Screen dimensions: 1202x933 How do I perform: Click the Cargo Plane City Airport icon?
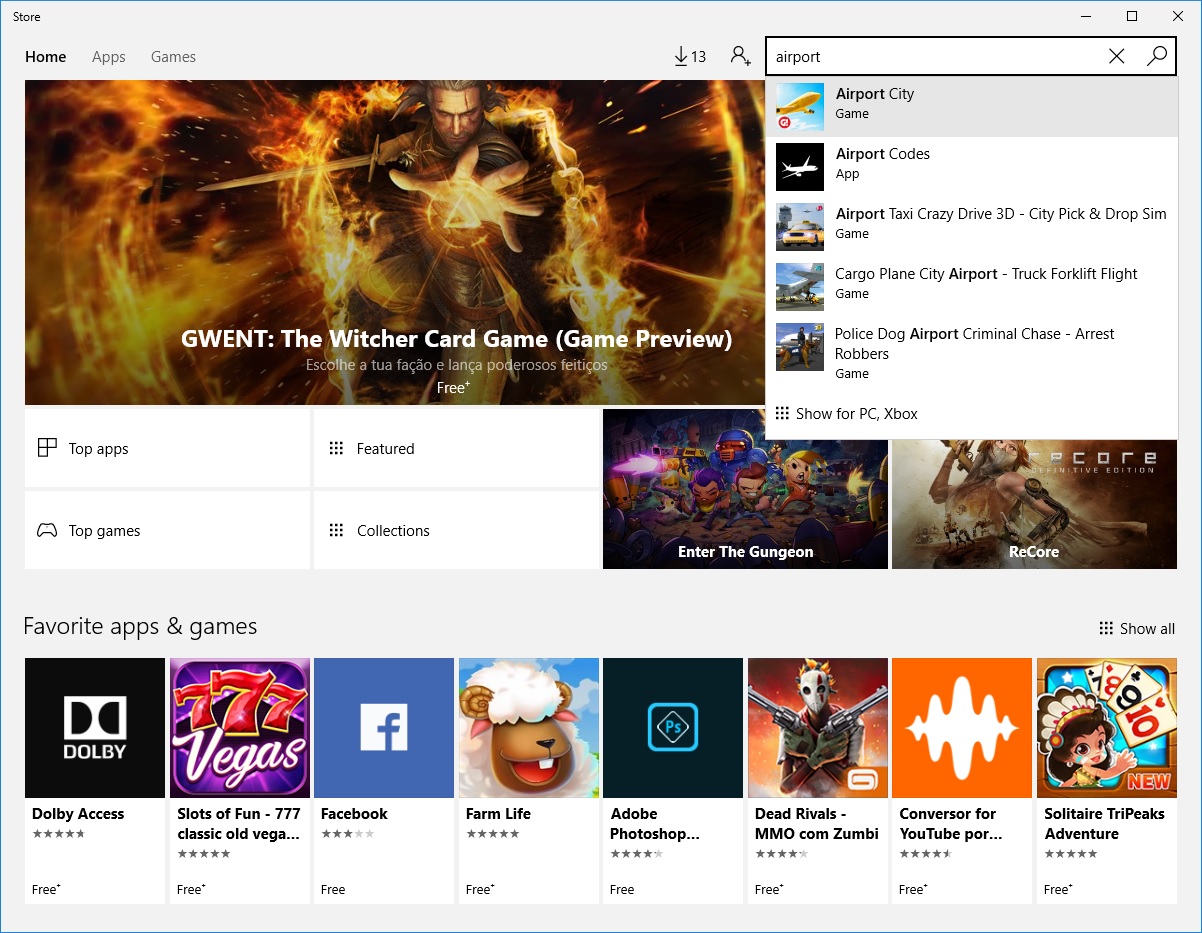pyautogui.click(x=800, y=286)
